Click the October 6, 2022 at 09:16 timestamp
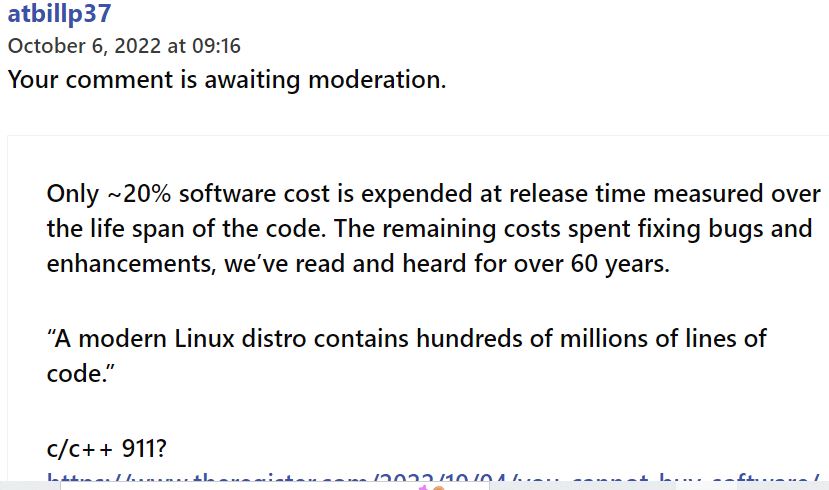 pos(124,46)
